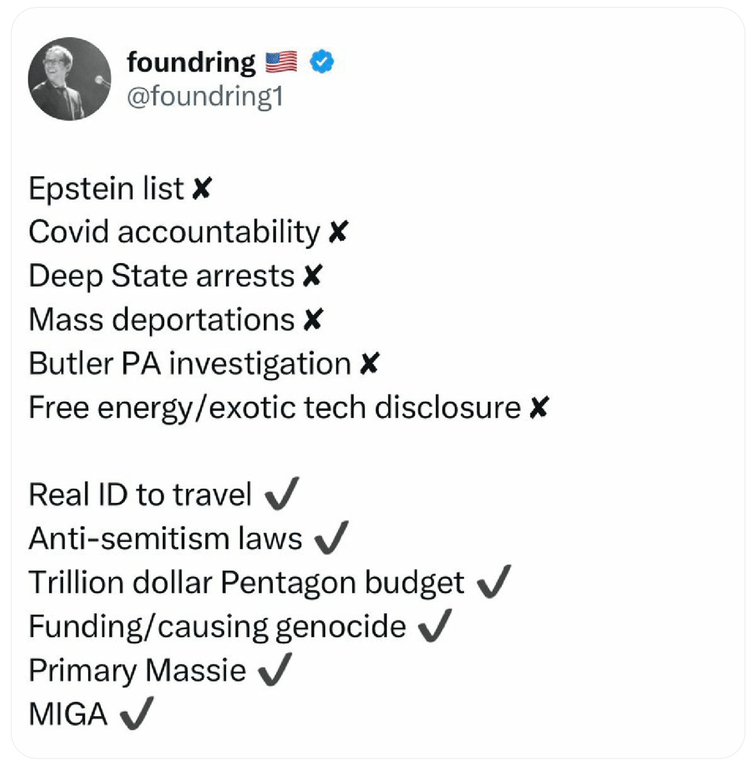Open the @foundring1 handle link
The image size is (754, 767).
205,96
